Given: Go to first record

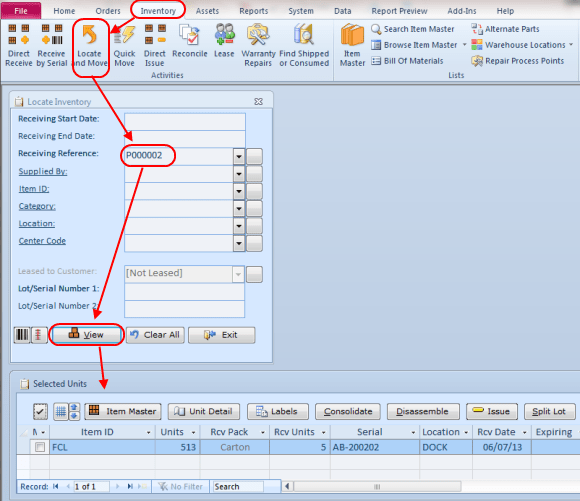Looking at the screenshot, I should click(x=56, y=486).
